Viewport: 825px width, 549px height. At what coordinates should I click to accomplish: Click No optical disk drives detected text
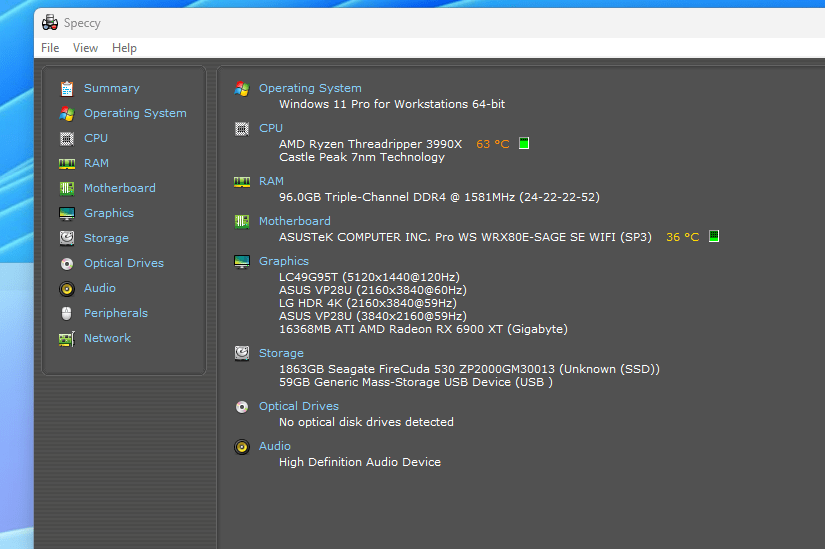[x=366, y=422]
